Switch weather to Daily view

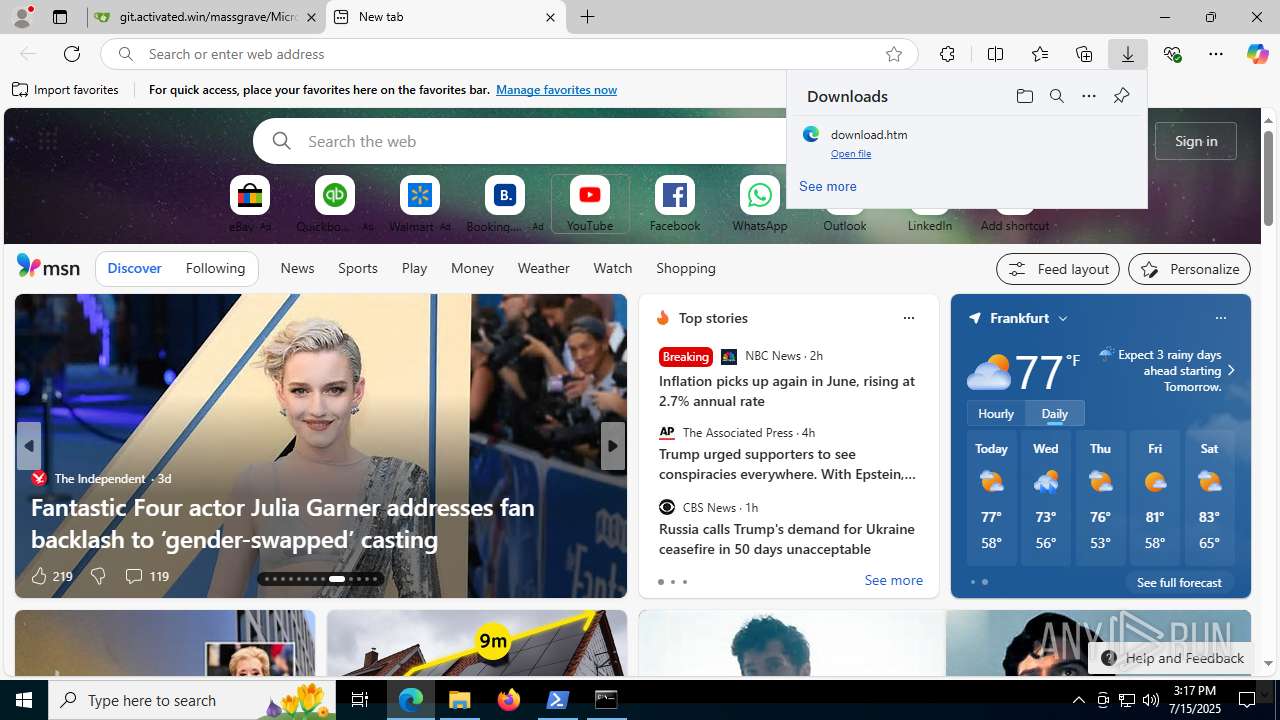tap(1054, 413)
